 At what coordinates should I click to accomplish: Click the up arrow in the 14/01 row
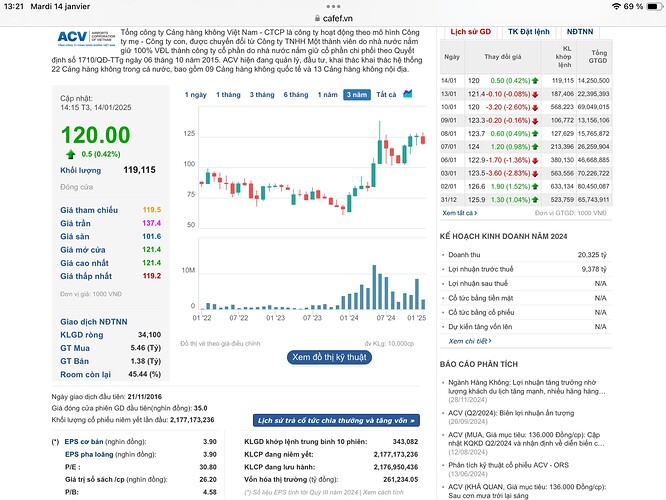pos(535,81)
